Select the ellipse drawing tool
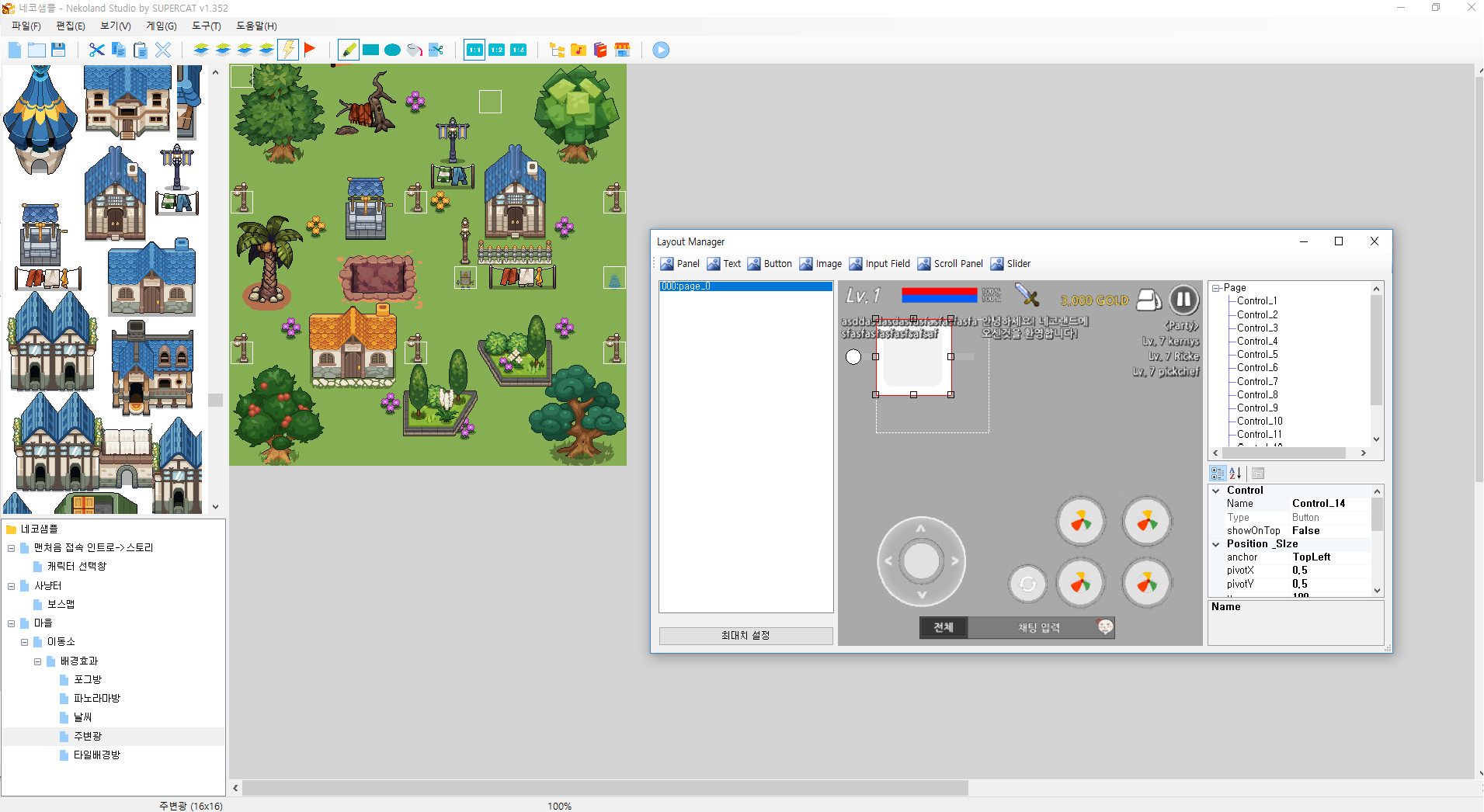1484x812 pixels. [x=392, y=50]
